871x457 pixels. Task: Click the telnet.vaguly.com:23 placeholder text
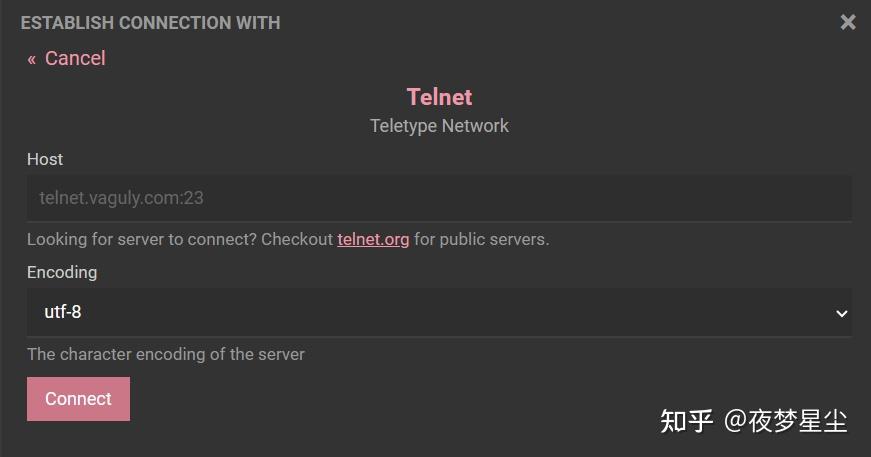pyautogui.click(x=121, y=198)
